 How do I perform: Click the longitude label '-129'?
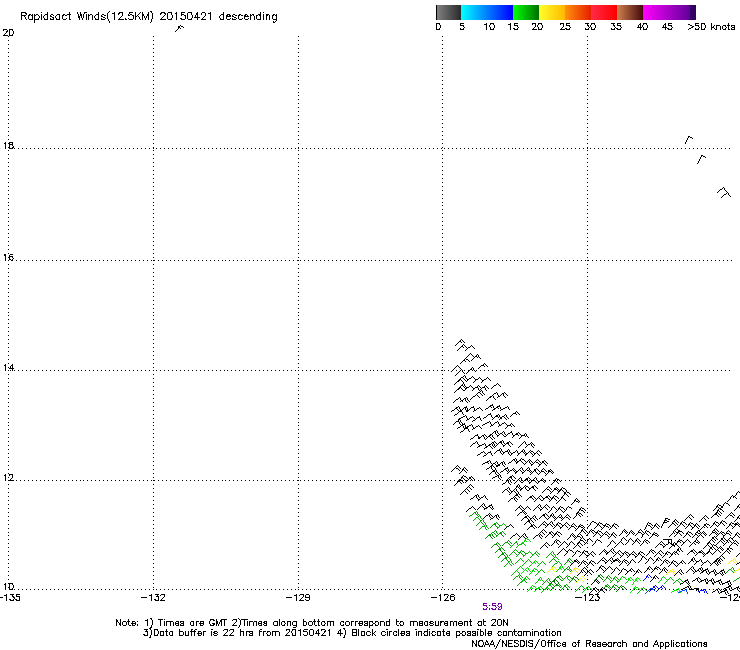click(298, 598)
